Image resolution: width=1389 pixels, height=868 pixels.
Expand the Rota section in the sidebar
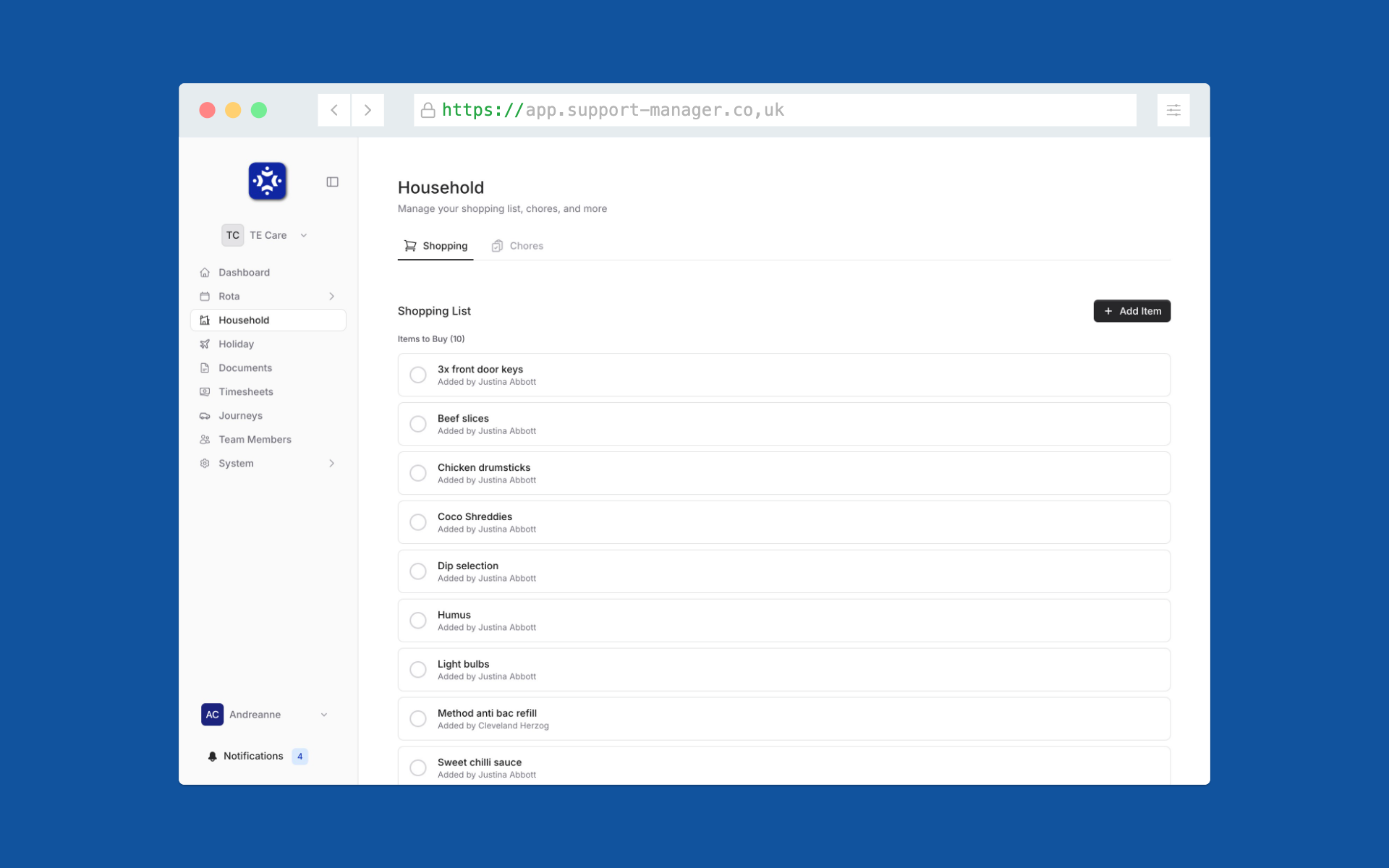[x=331, y=296]
